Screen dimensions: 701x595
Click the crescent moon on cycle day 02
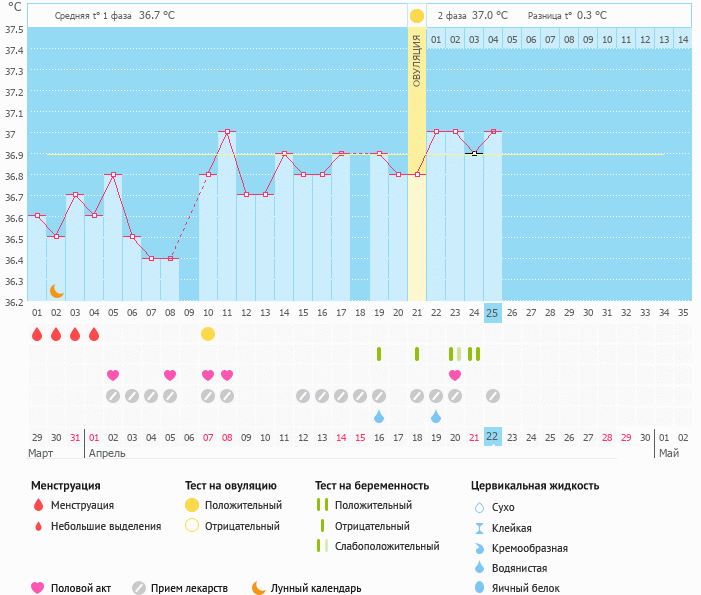(57, 291)
